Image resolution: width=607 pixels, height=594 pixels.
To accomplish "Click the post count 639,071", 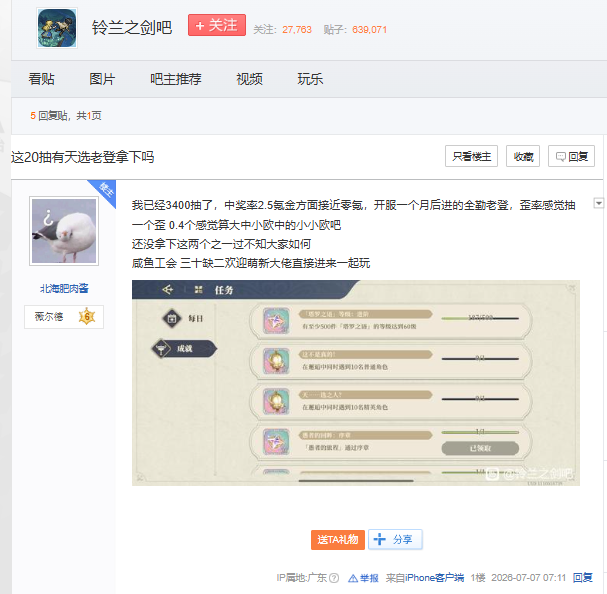I will click(370, 30).
